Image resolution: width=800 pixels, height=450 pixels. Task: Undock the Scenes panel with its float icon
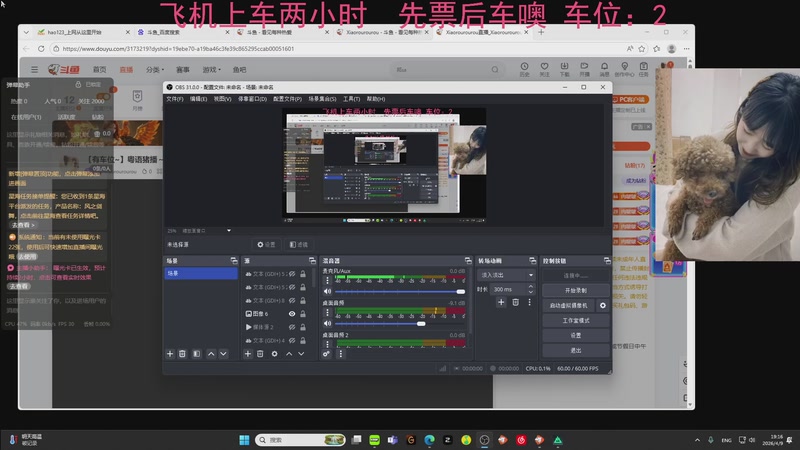tap(234, 261)
